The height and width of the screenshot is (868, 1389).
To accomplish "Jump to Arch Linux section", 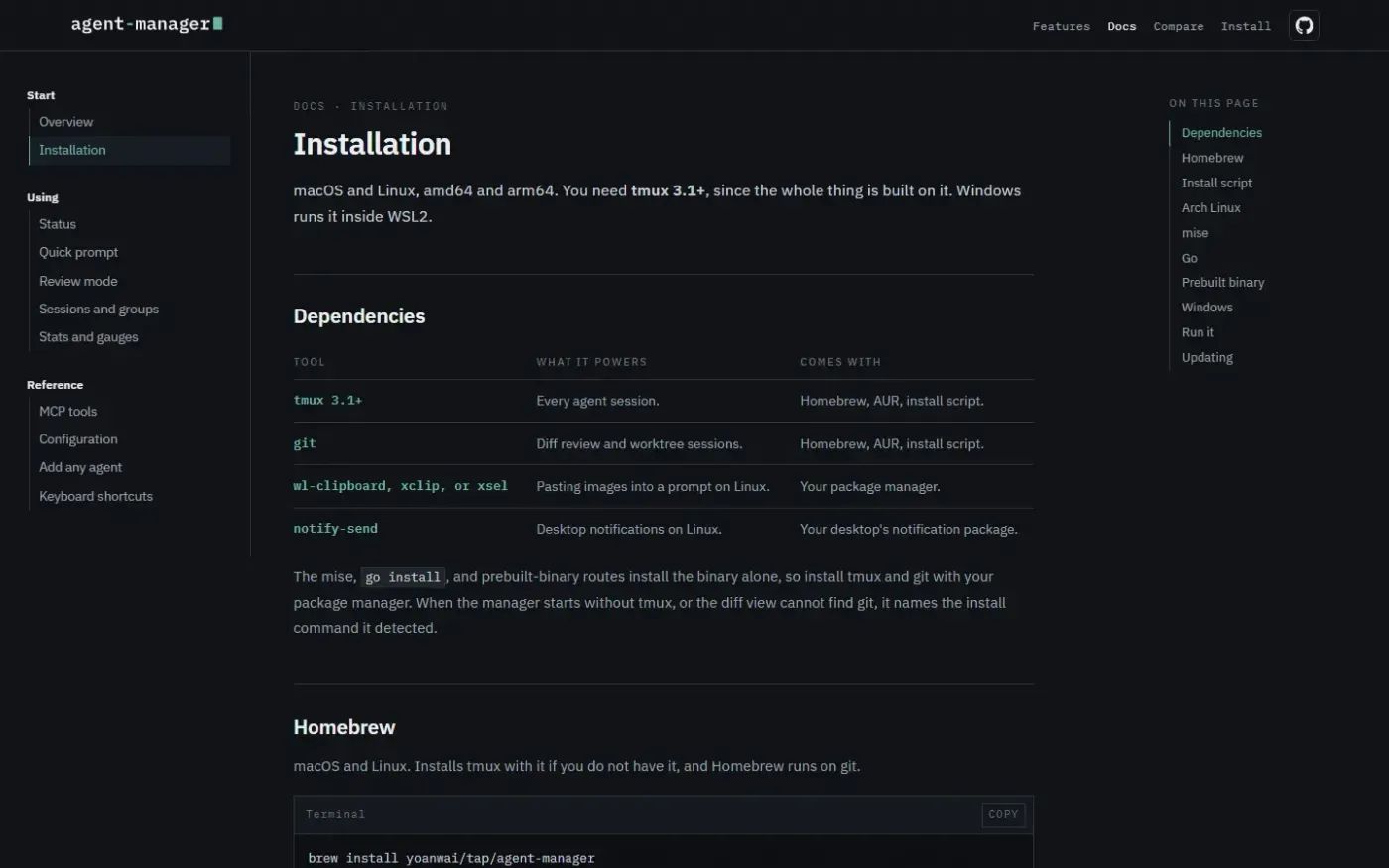I will click(1210, 207).
